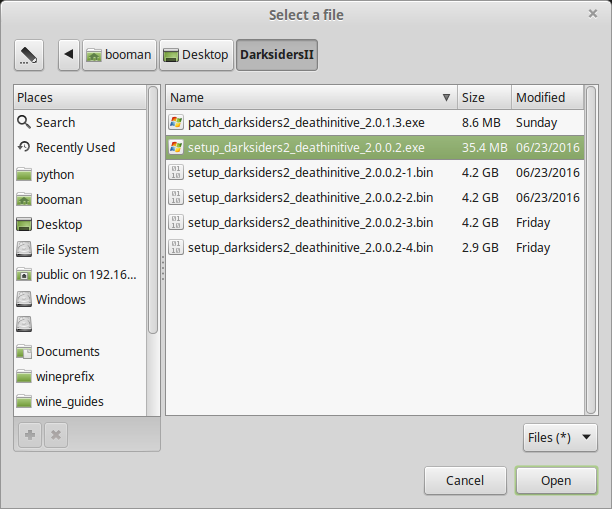Click the Documents label in Places
Viewport: 612px width, 509px height.
(x=68, y=352)
